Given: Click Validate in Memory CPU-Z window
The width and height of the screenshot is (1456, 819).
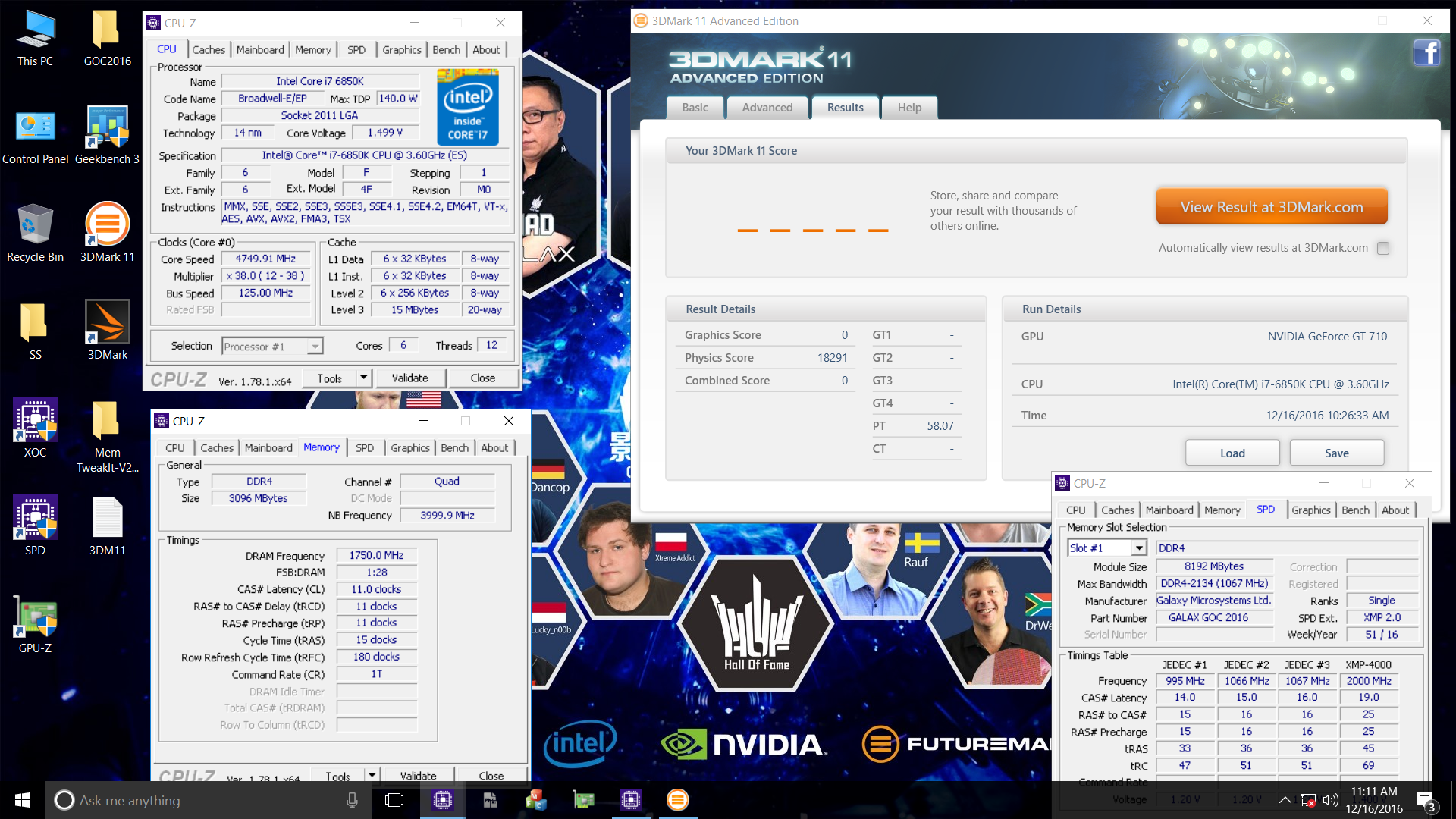Looking at the screenshot, I should point(418,775).
